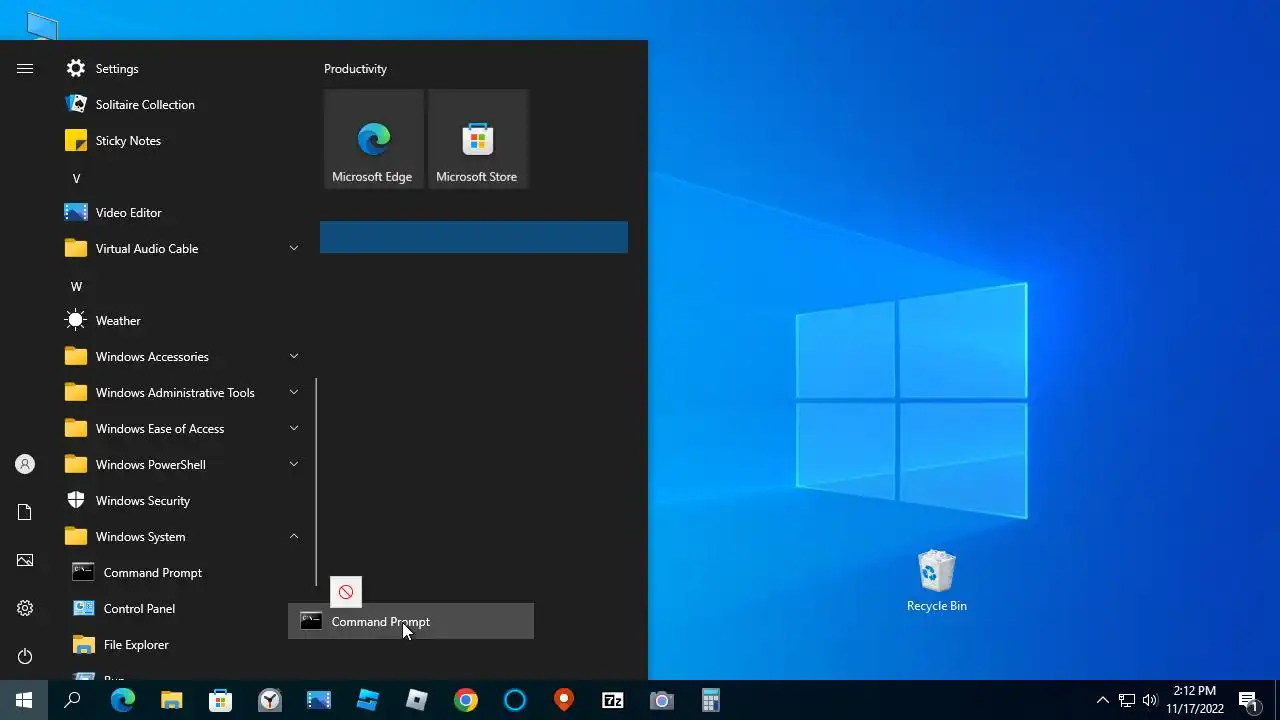
Task: Open File Explorer from taskbar
Action: point(172,700)
